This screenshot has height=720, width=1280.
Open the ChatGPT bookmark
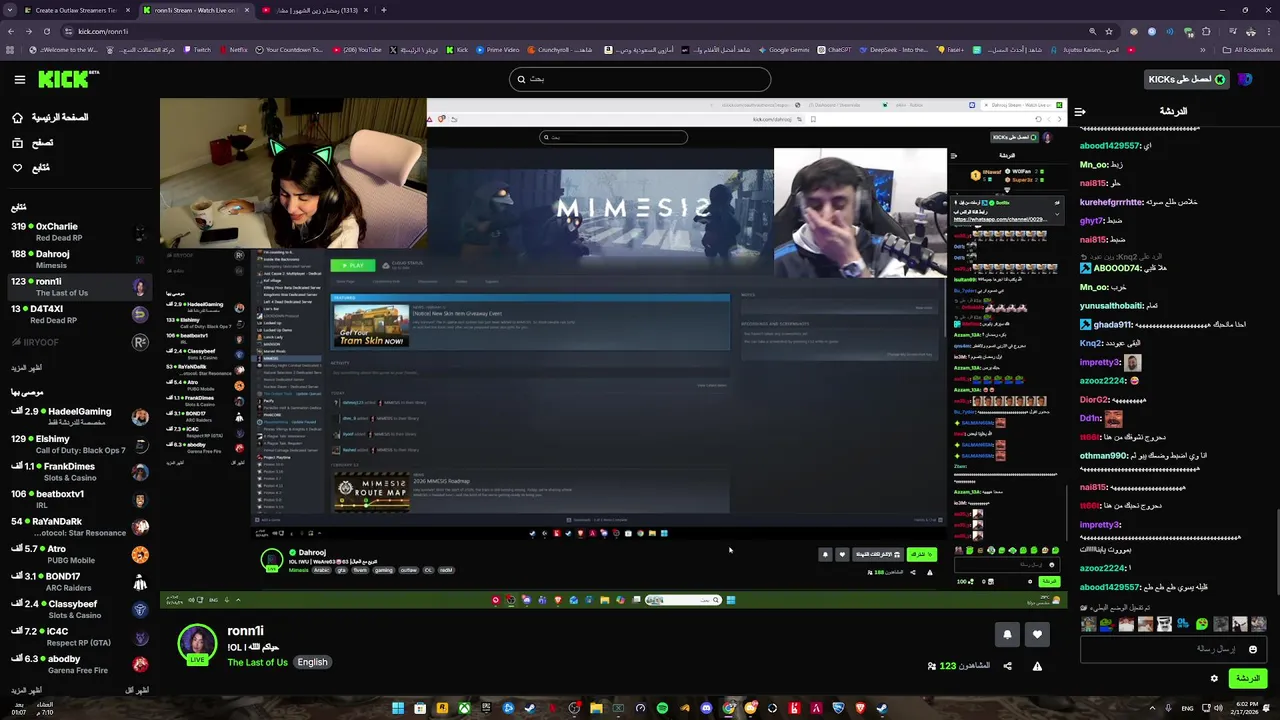click(834, 50)
